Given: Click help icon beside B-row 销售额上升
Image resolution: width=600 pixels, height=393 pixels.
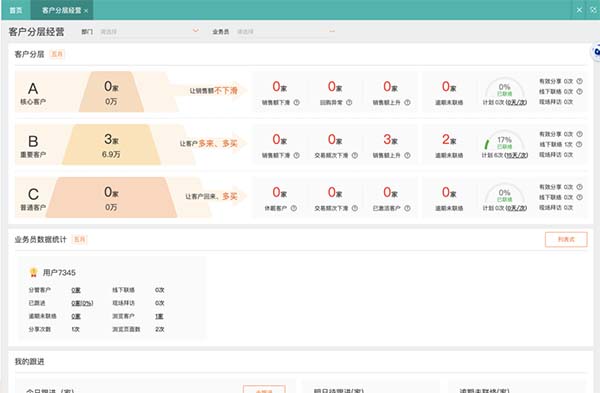Looking at the screenshot, I should click(x=407, y=155).
